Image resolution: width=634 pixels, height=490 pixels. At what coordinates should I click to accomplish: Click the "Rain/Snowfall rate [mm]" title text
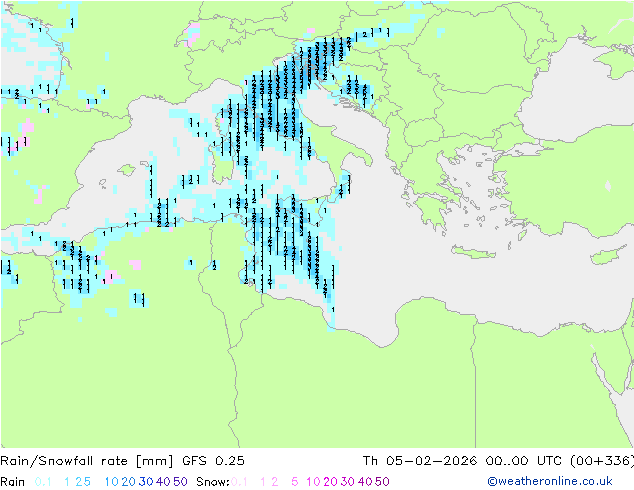[87, 461]
